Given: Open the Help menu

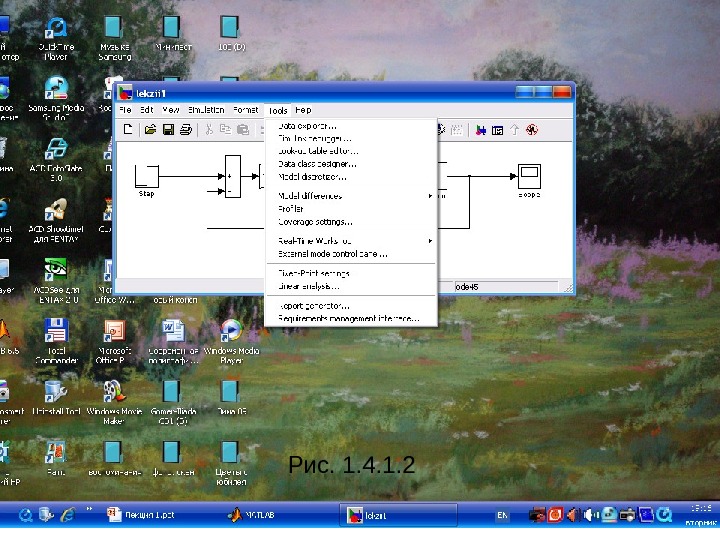Looking at the screenshot, I should pos(303,110).
